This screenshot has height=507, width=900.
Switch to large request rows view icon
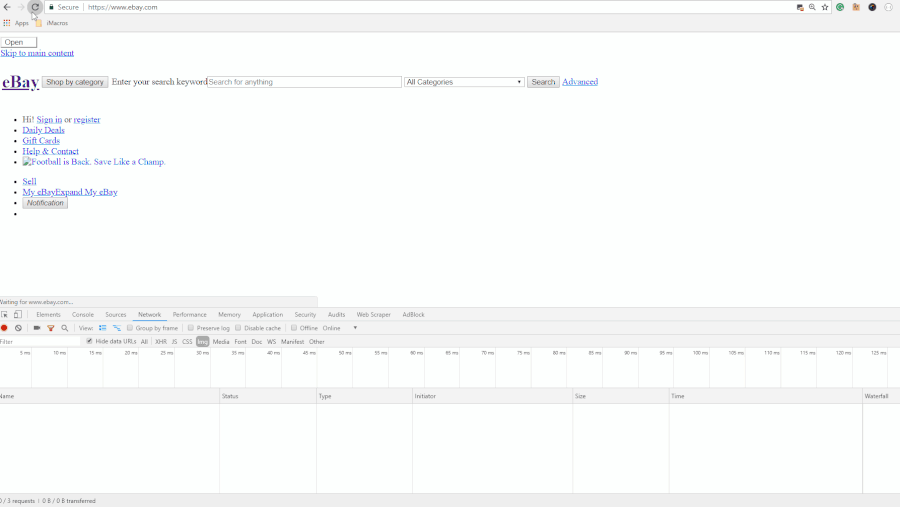(103, 328)
